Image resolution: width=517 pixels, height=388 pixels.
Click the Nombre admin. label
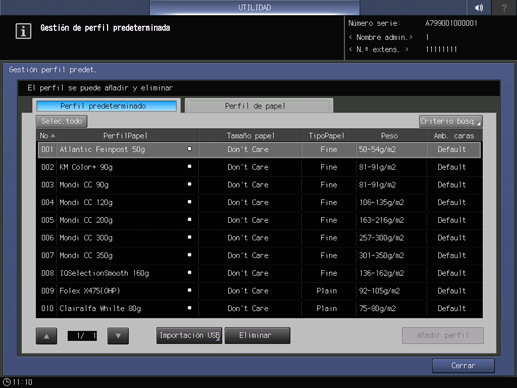tap(382, 37)
